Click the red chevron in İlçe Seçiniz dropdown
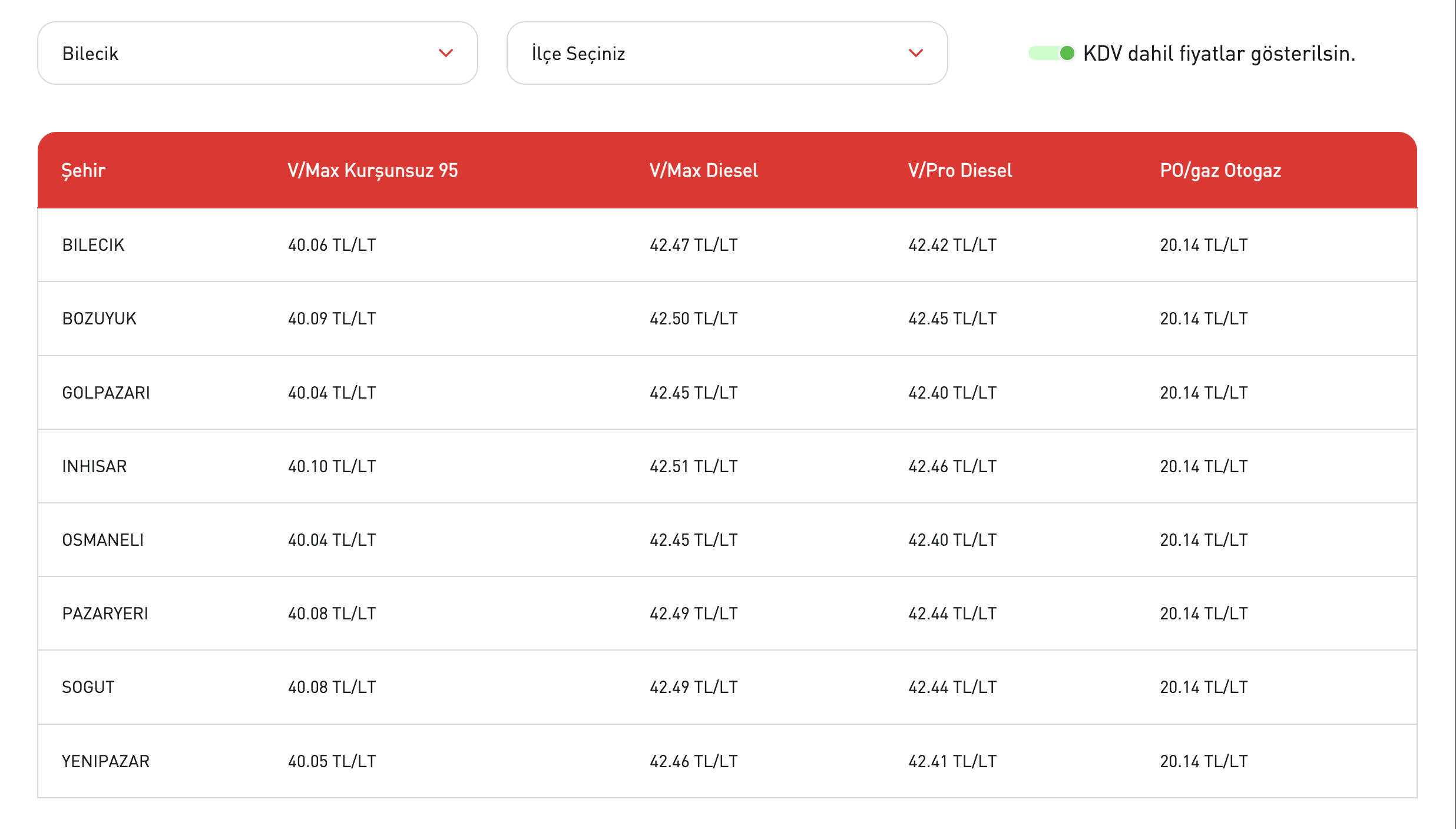This screenshot has height=829, width=1456. tap(916, 53)
